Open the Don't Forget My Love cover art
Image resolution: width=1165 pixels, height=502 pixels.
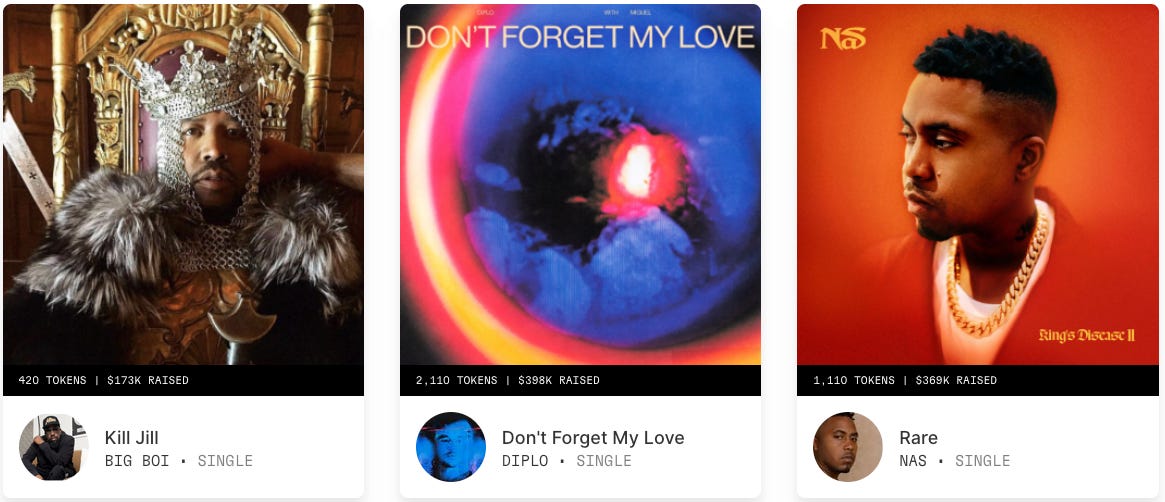(x=580, y=184)
